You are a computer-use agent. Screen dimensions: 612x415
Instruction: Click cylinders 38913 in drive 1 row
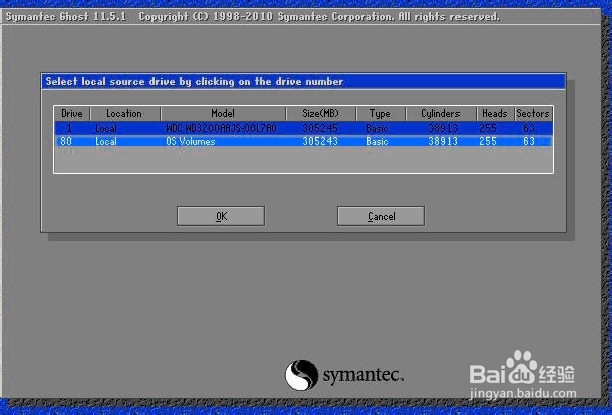(x=443, y=128)
